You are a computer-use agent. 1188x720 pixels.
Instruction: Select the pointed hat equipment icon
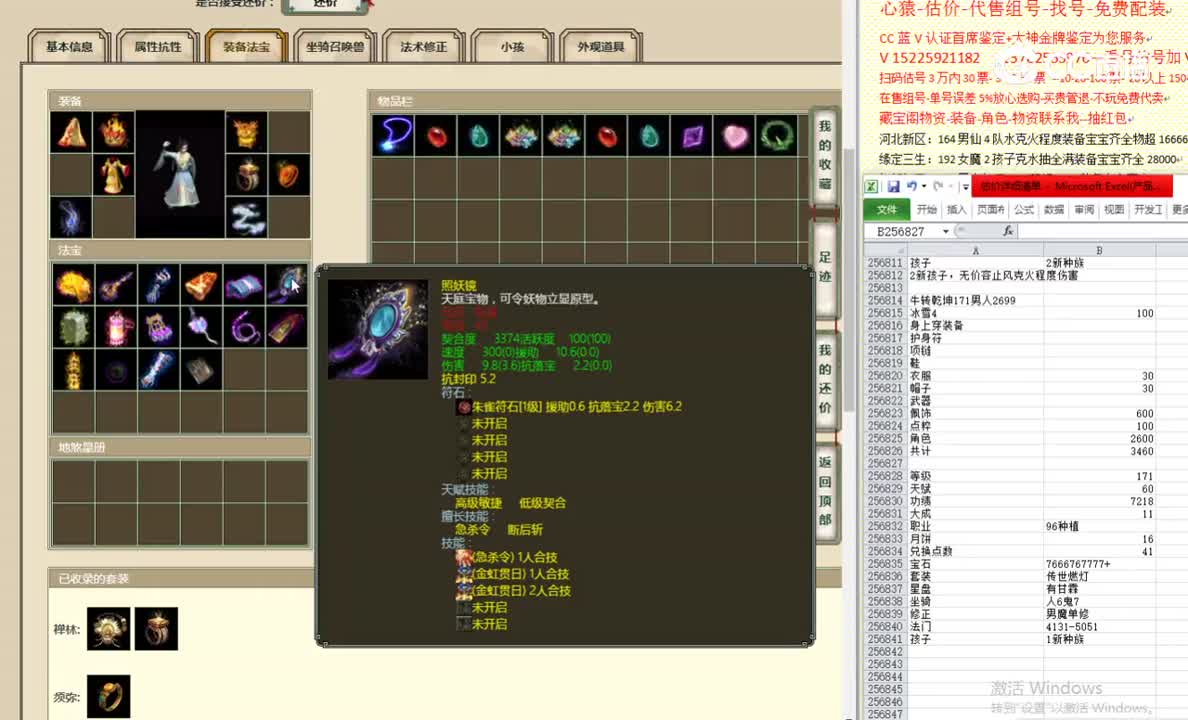71,132
